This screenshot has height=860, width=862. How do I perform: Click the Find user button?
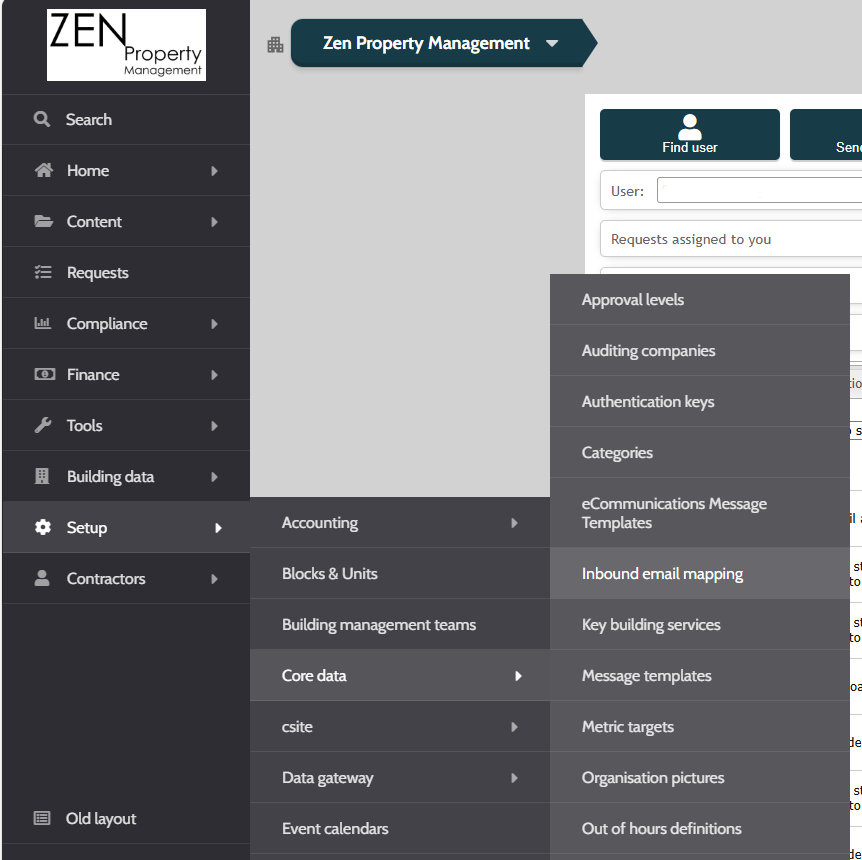[689, 134]
